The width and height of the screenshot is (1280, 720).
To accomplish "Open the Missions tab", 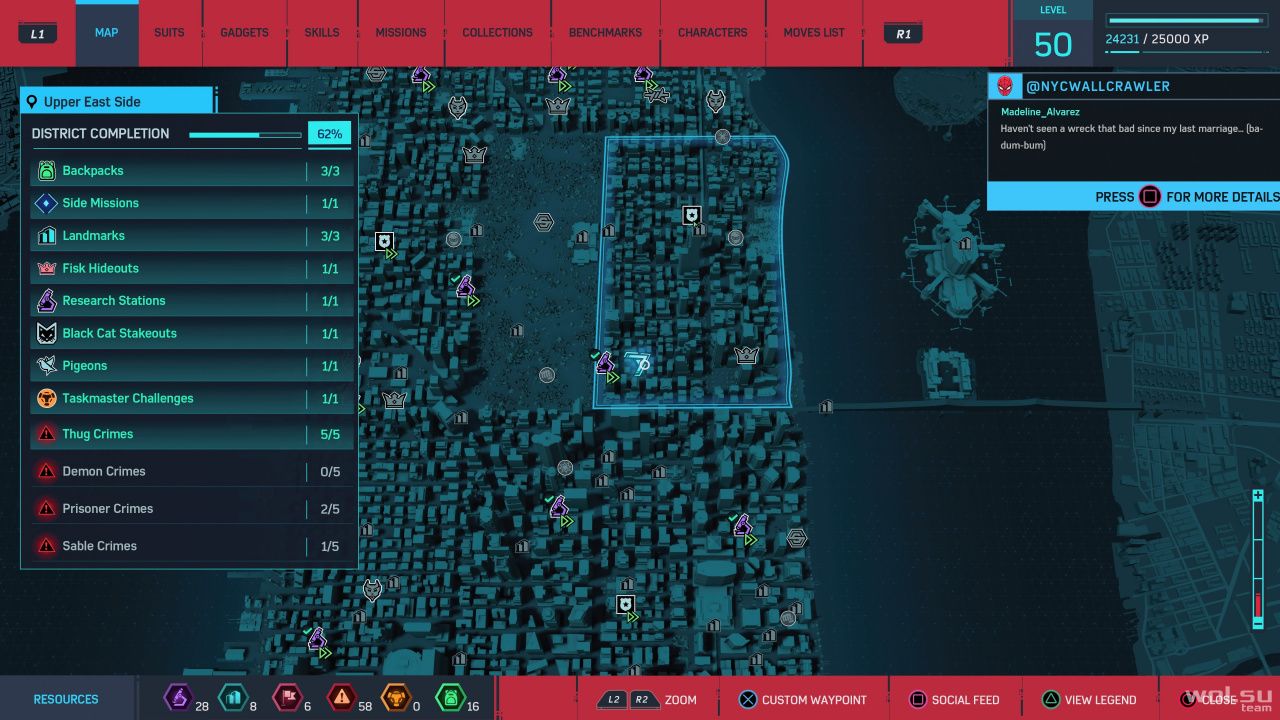I will pos(401,33).
